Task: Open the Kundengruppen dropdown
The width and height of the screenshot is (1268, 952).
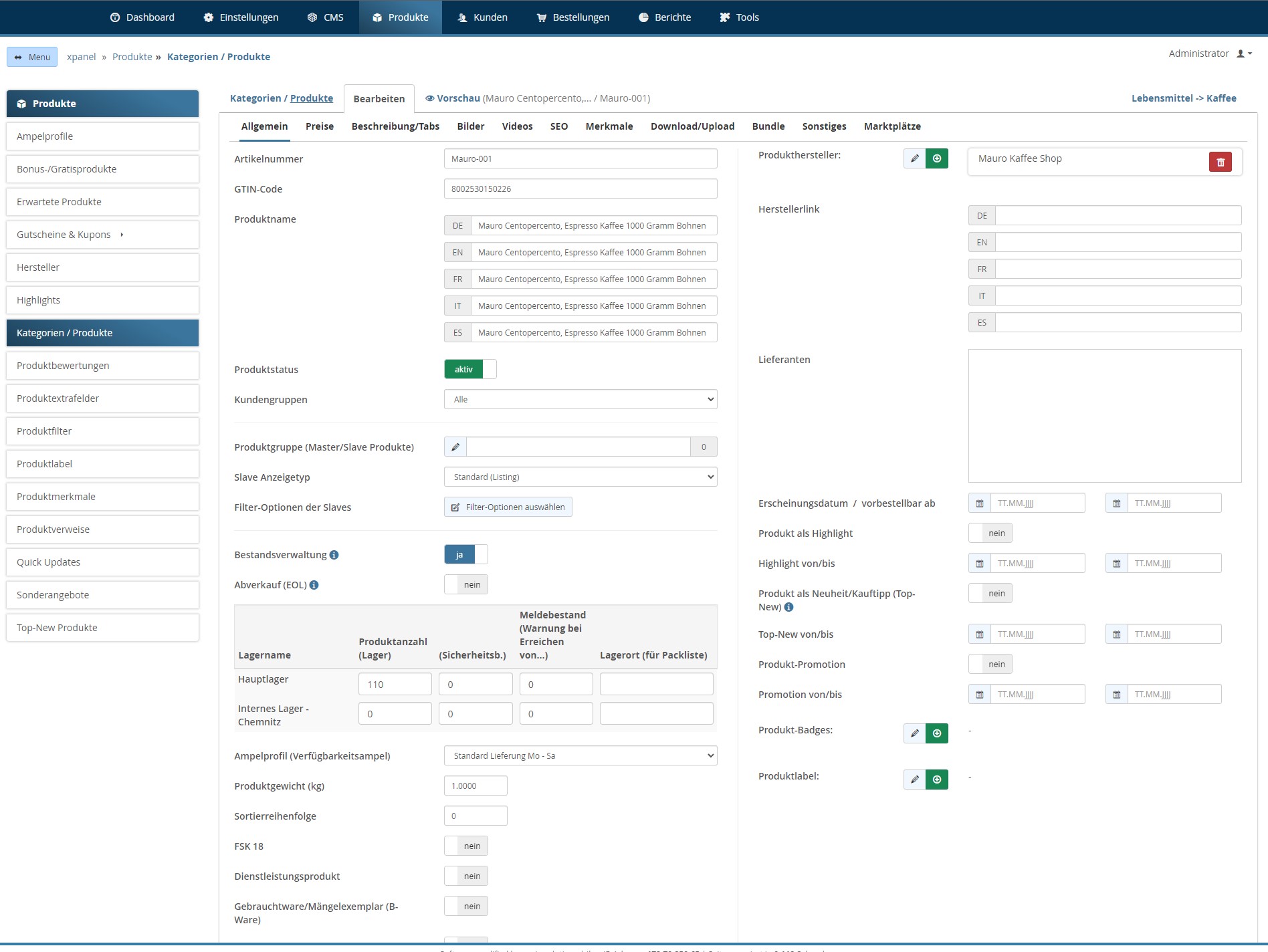Action: [580, 399]
